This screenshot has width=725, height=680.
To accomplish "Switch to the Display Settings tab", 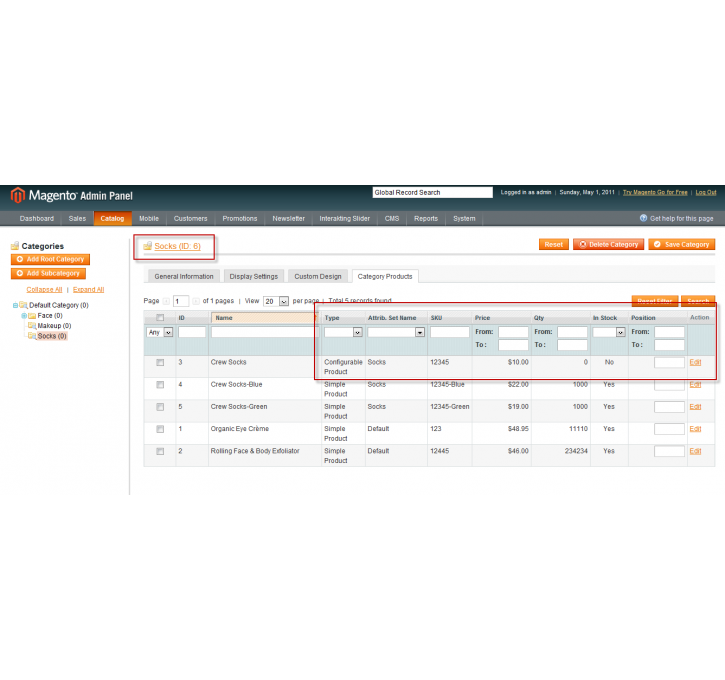I will click(x=253, y=276).
